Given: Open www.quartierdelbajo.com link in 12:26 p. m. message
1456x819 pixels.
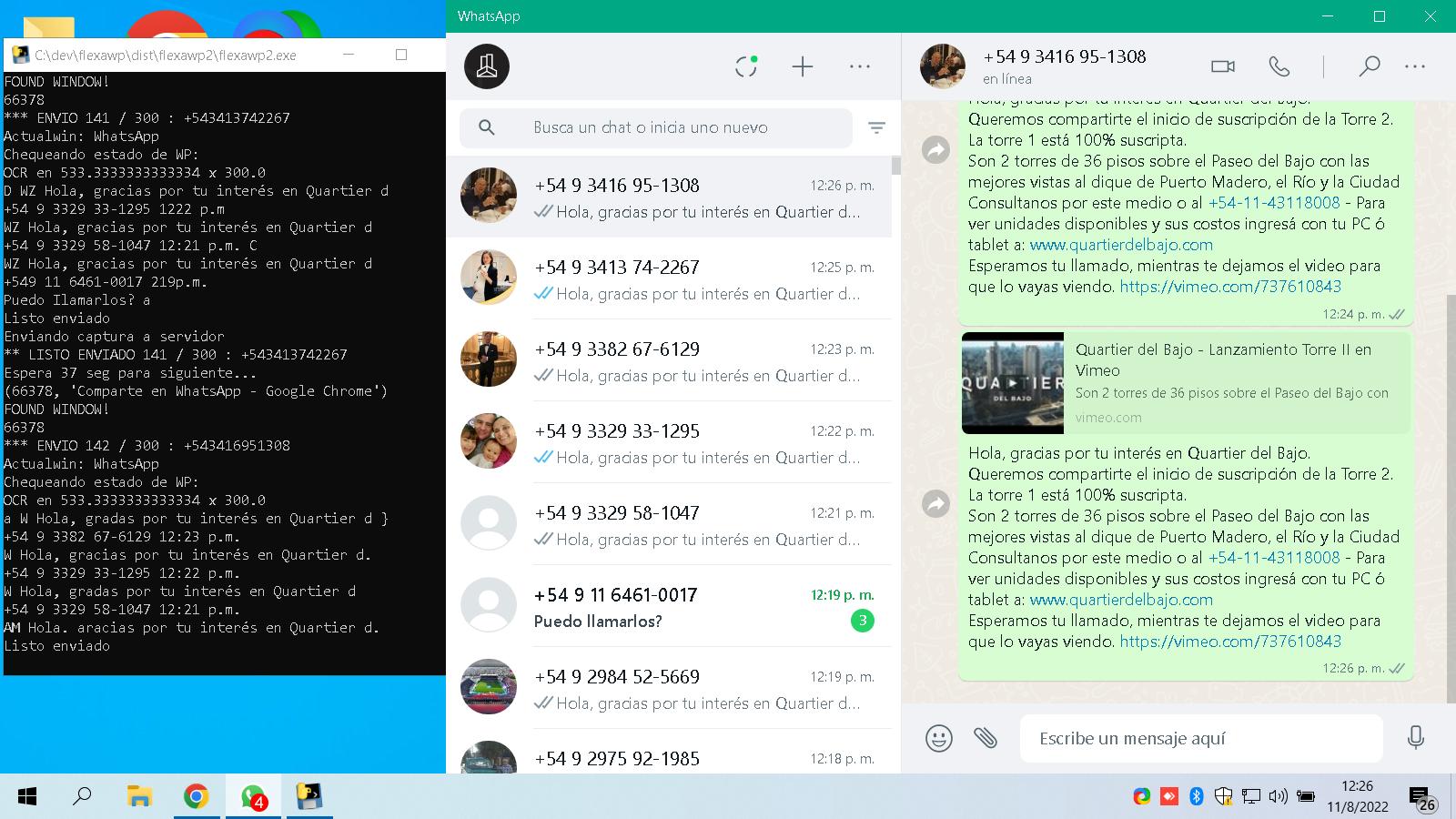Looking at the screenshot, I should click(1121, 600).
